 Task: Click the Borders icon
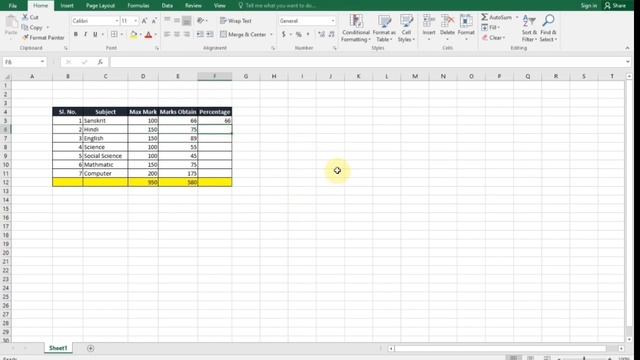tap(114, 35)
